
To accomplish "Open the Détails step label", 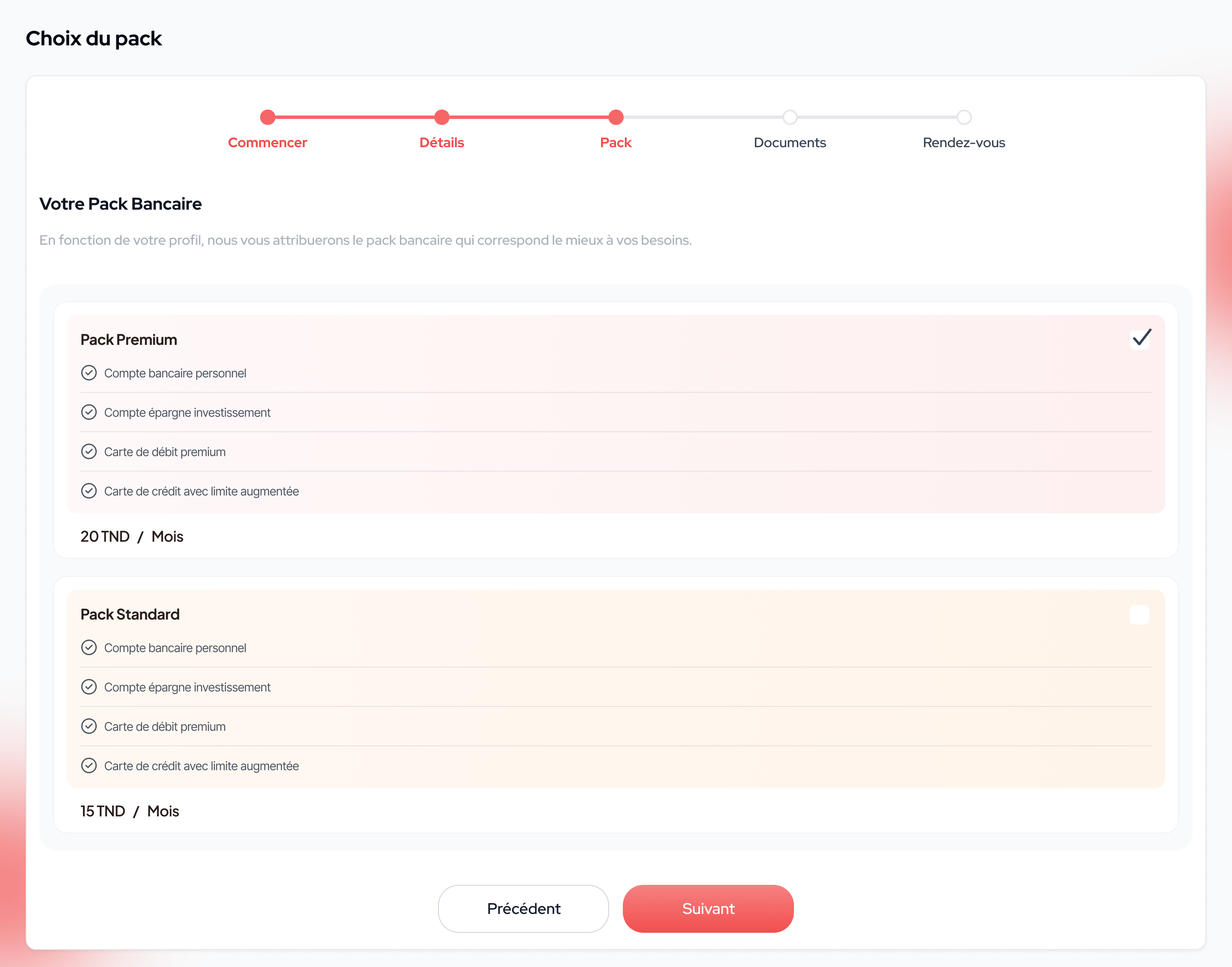I will pyautogui.click(x=442, y=142).
